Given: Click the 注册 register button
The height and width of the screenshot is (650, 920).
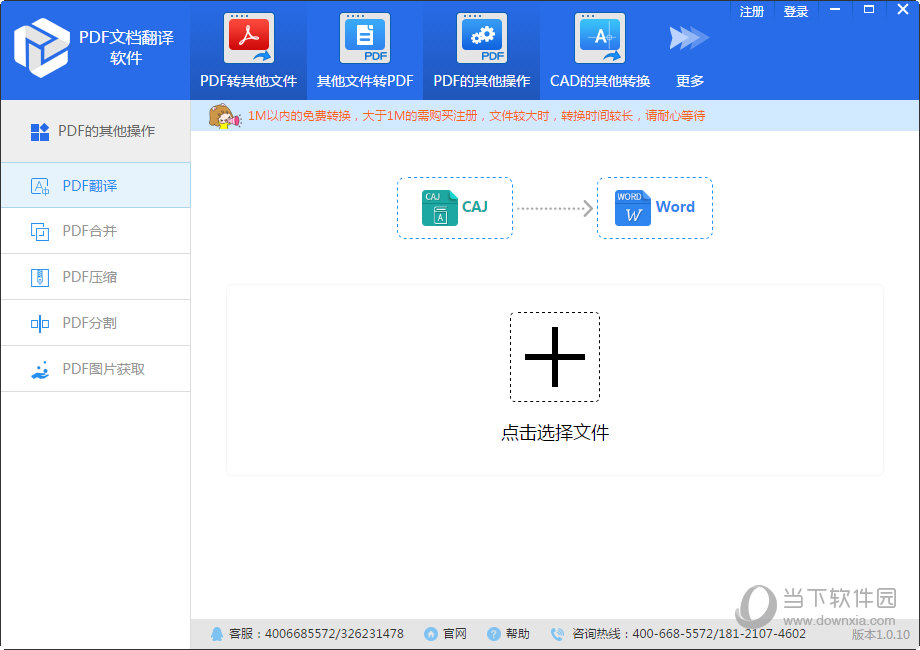Looking at the screenshot, I should pos(752,12).
